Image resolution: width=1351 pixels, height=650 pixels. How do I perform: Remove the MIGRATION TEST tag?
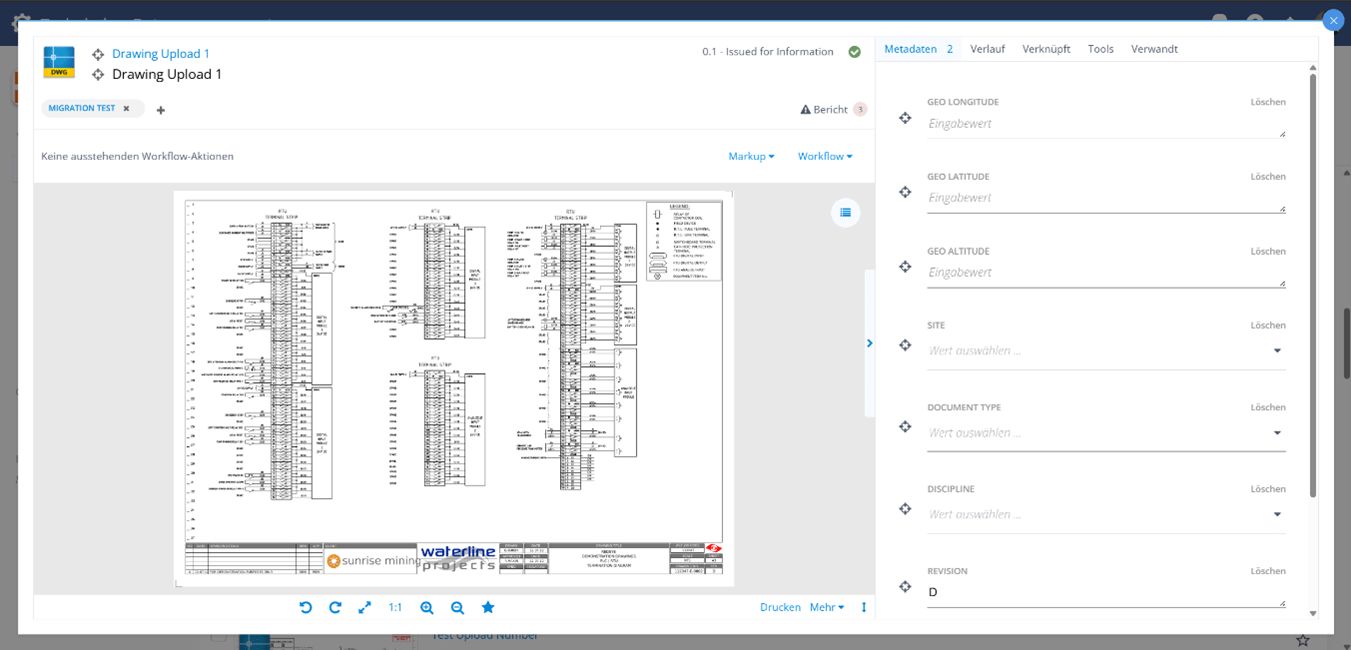(126, 108)
